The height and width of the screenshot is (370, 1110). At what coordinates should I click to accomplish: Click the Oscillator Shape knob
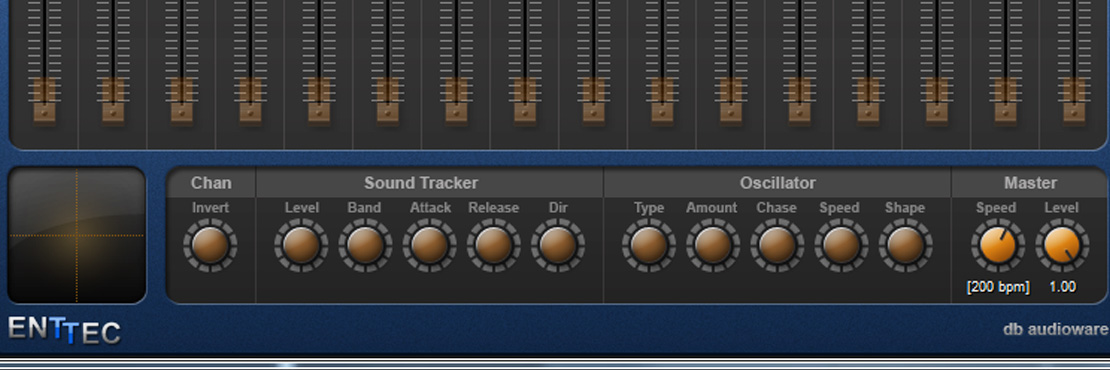point(905,245)
